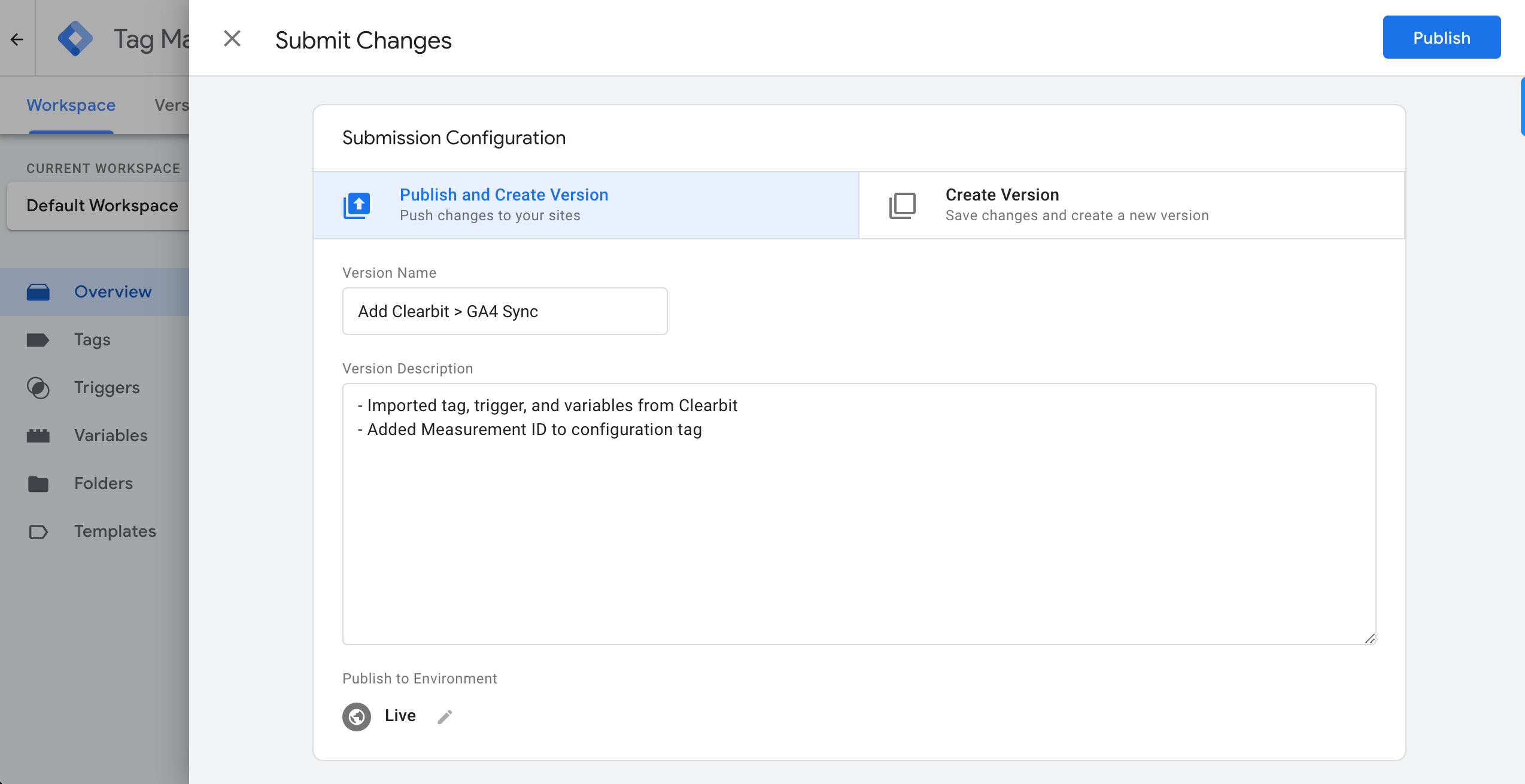The image size is (1525, 784).
Task: Edit the Live environment with pencil icon
Action: pos(445,716)
